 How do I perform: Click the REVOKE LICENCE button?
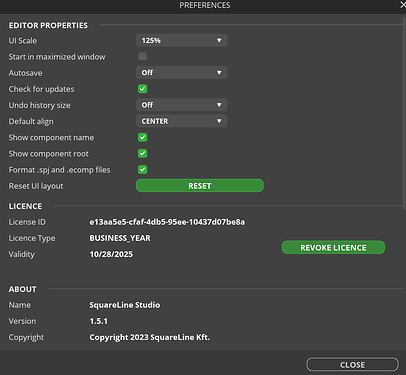click(333, 248)
